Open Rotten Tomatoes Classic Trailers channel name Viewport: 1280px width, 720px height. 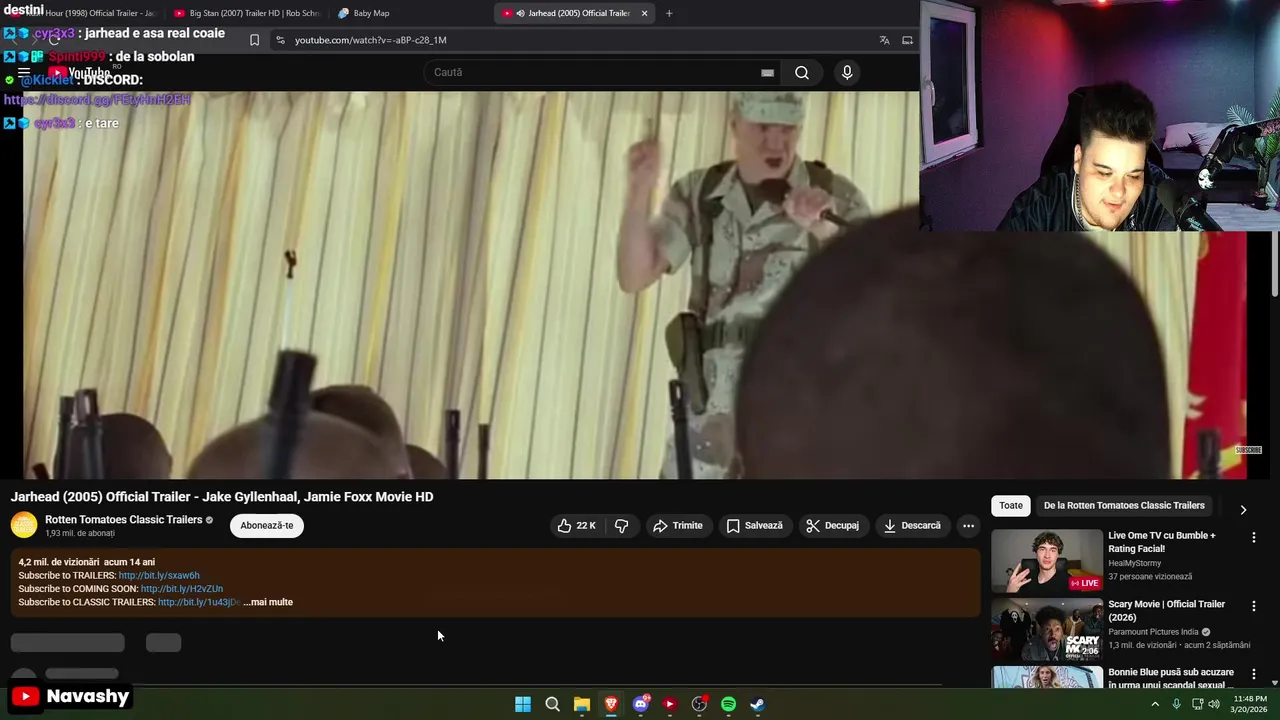(x=124, y=520)
